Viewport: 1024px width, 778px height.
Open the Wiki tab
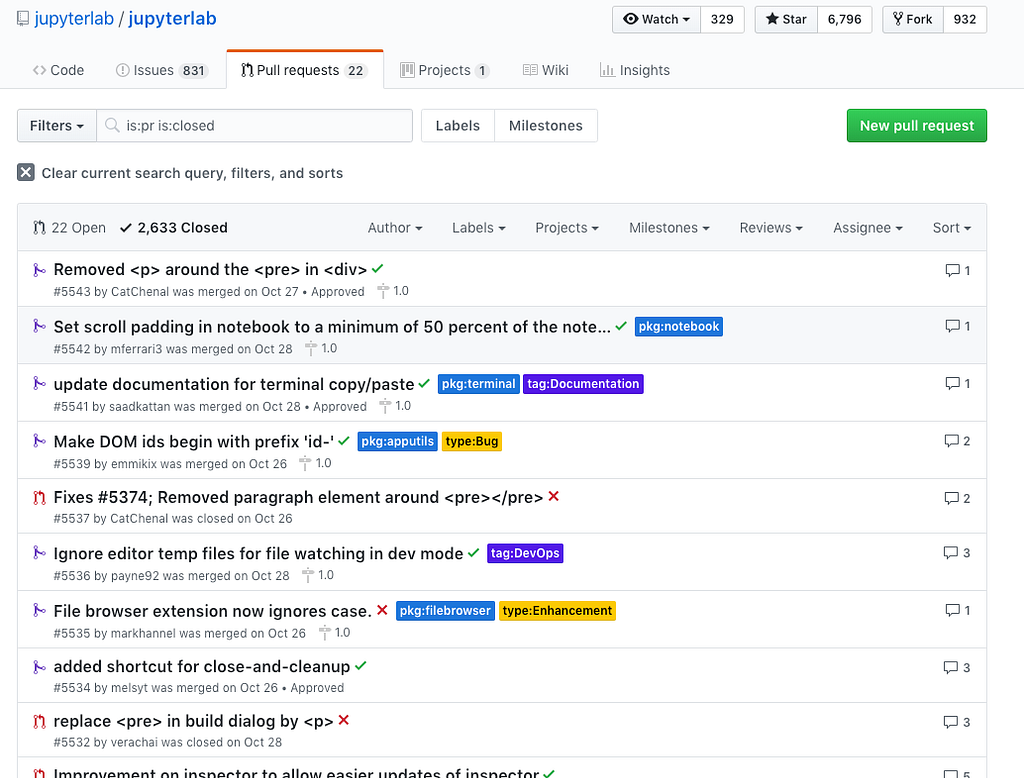tap(546, 70)
